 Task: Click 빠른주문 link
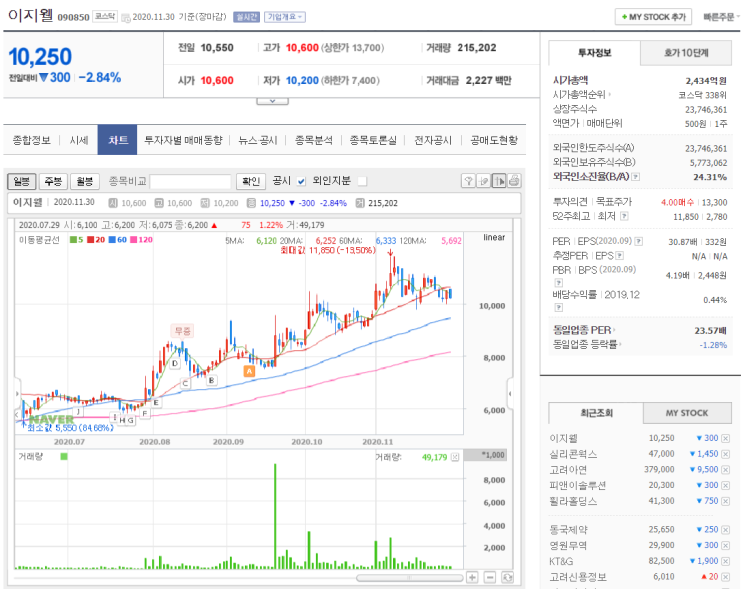(x=720, y=17)
